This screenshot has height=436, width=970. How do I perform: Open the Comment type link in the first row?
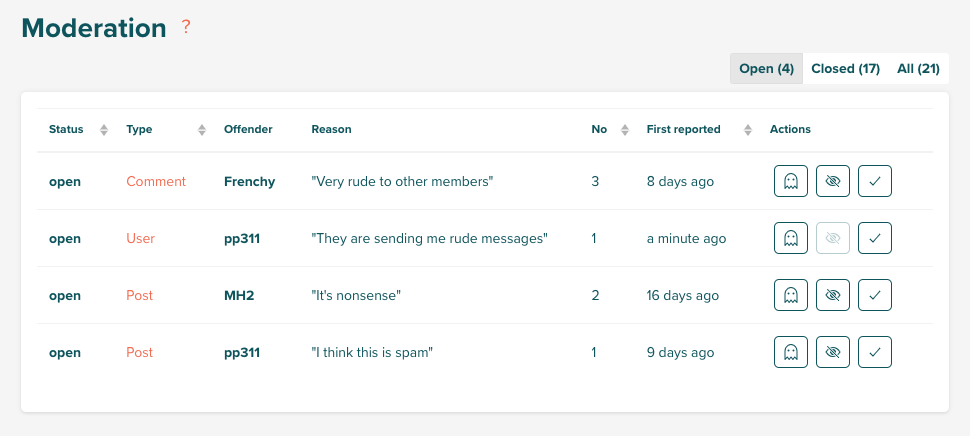(x=156, y=181)
